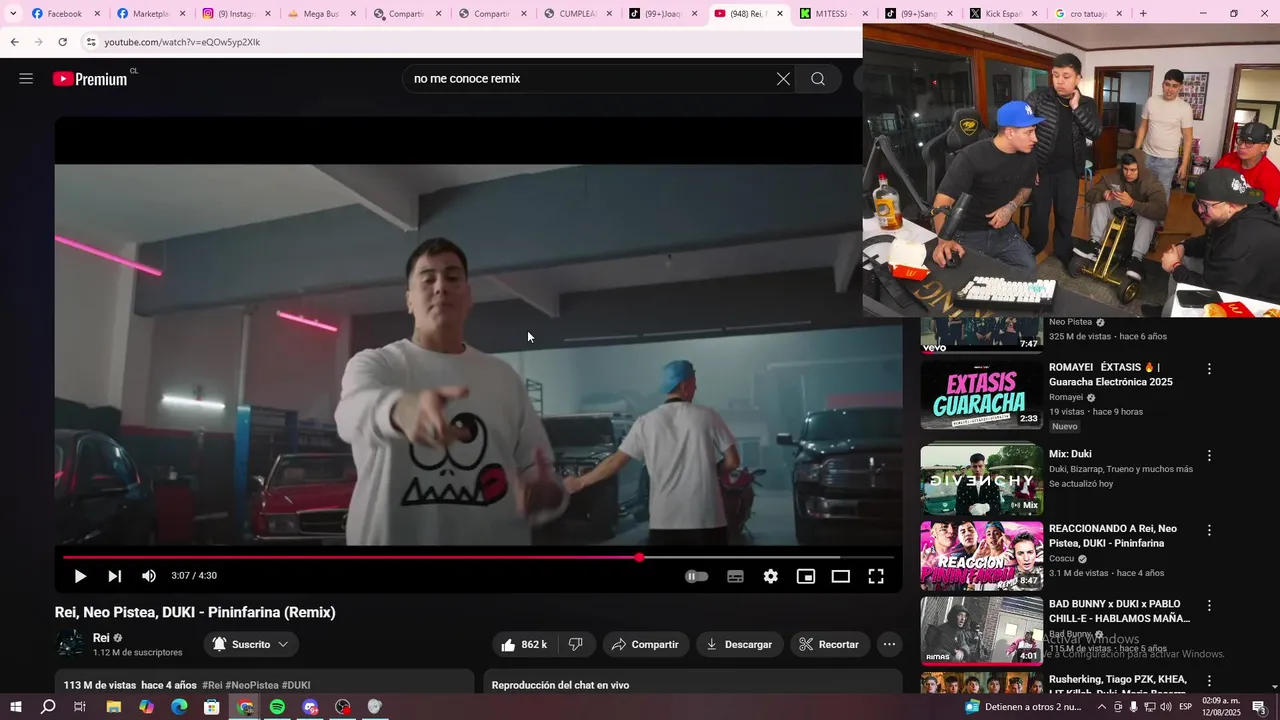Open Reaccionando a Rei video thumbnail
The width and height of the screenshot is (1280, 720).
(981, 555)
